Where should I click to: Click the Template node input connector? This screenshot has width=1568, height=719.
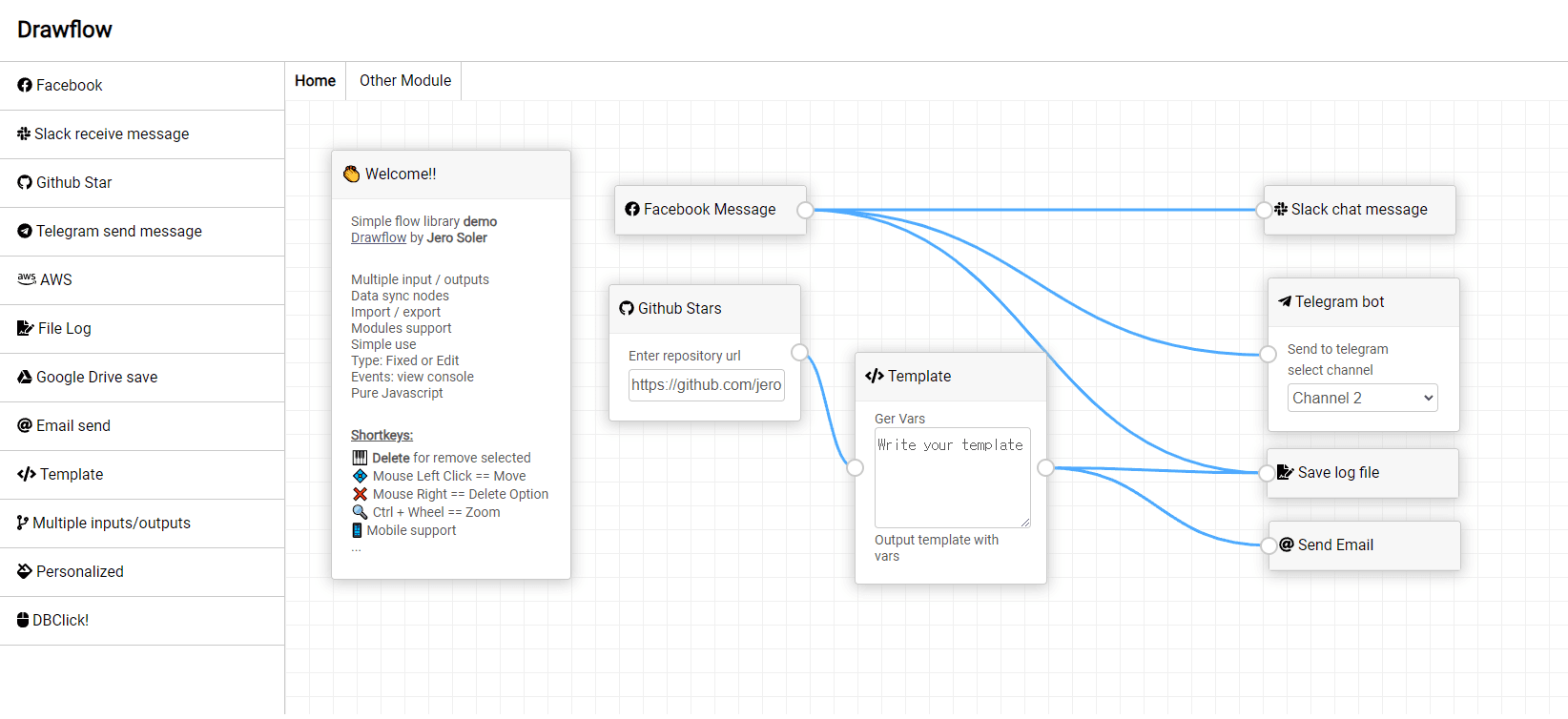pyautogui.click(x=855, y=467)
